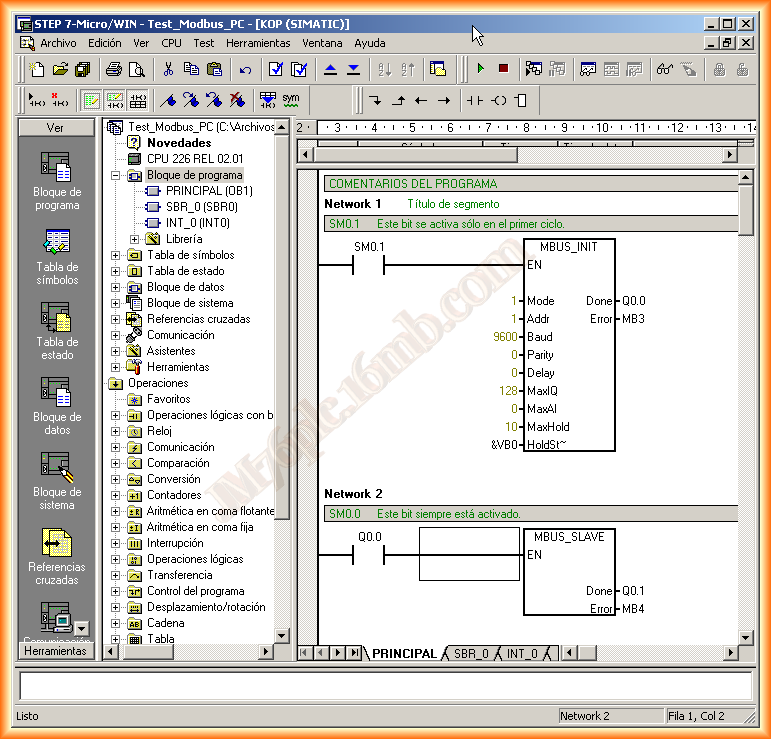Click the Herramientas bar button
Image resolution: width=771 pixels, height=739 pixels.
[x=56, y=650]
